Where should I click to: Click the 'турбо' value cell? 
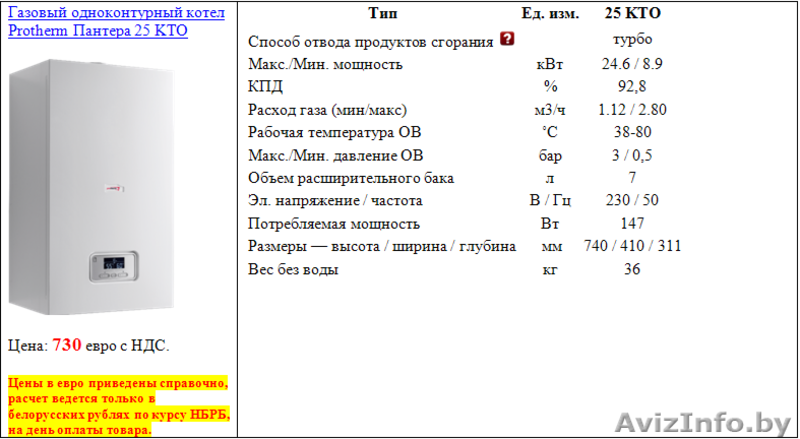pos(633,39)
